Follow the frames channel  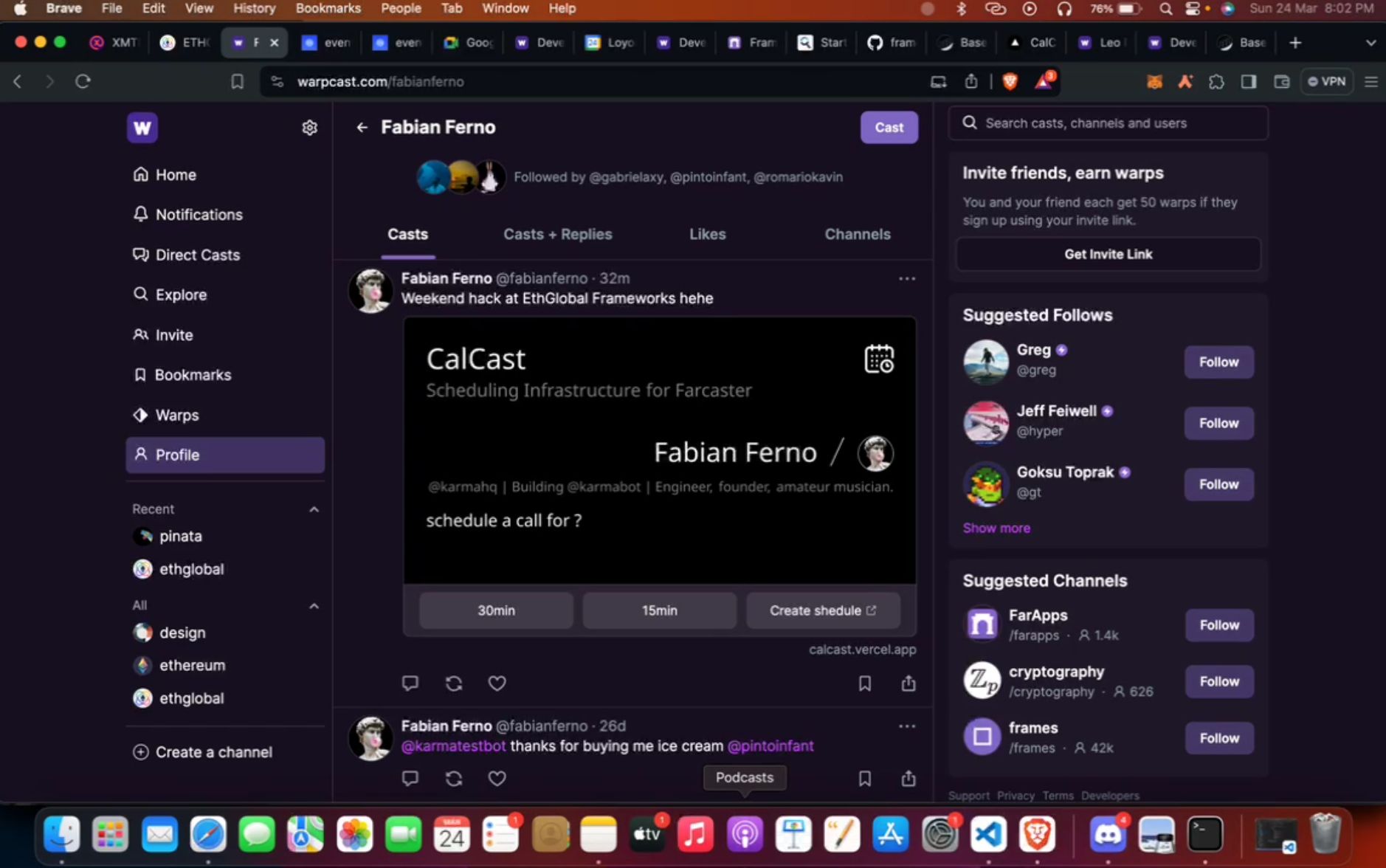pos(1219,738)
